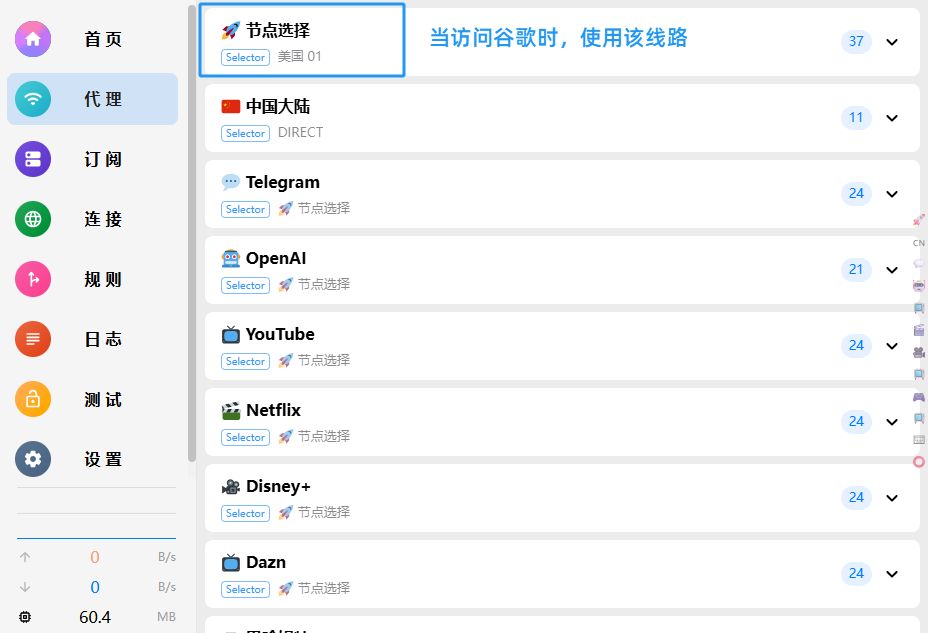Open Settings using the gear icon
The height and width of the screenshot is (633, 928).
(33, 459)
